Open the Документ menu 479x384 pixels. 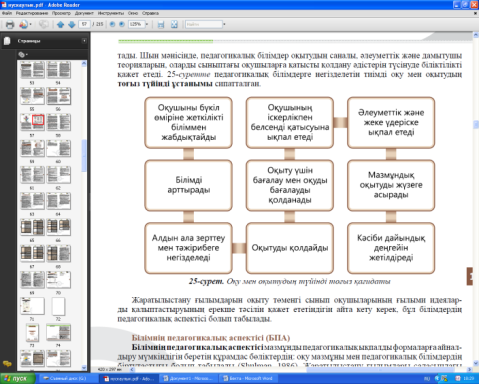click(x=84, y=13)
